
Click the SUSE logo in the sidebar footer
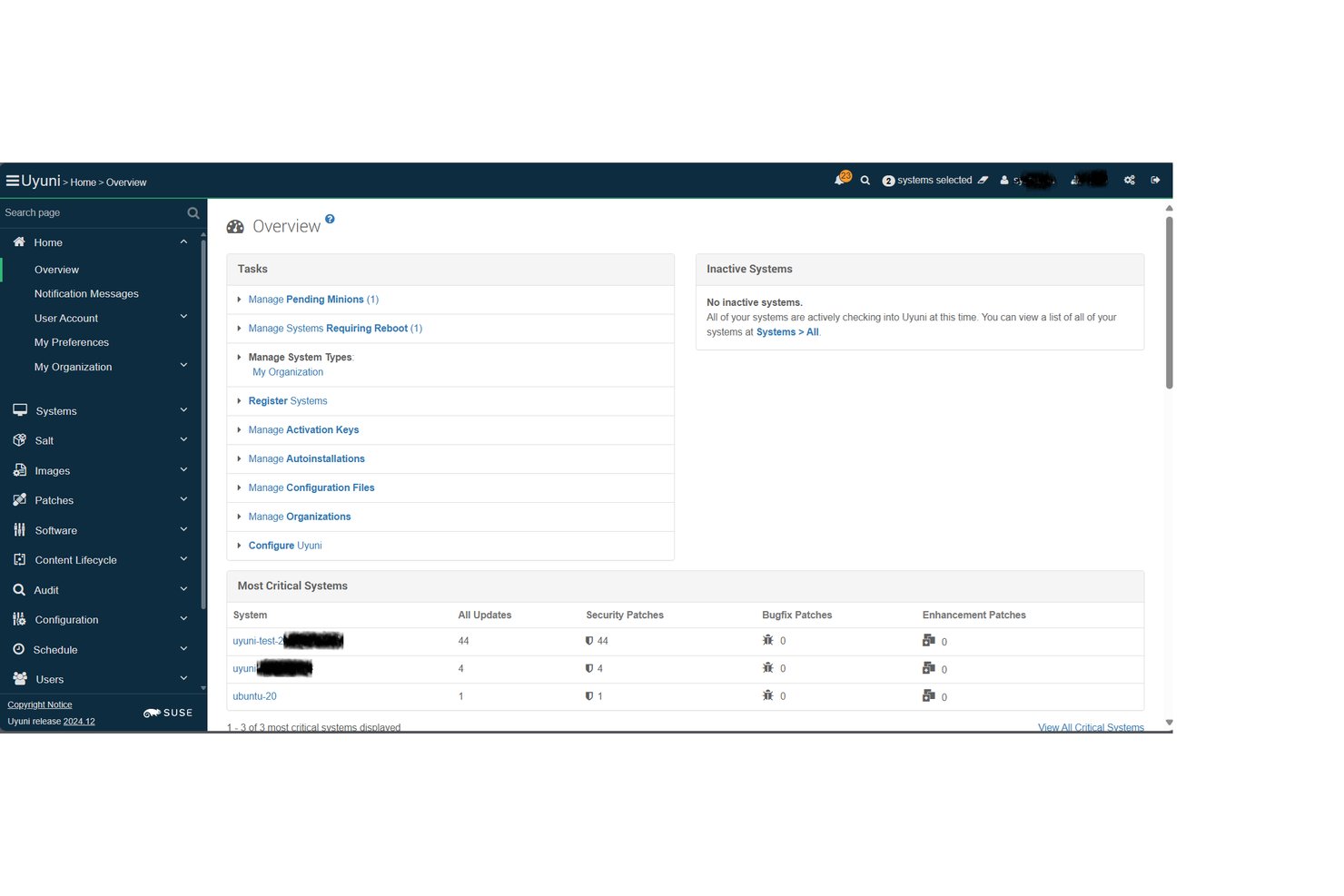pyautogui.click(x=168, y=713)
